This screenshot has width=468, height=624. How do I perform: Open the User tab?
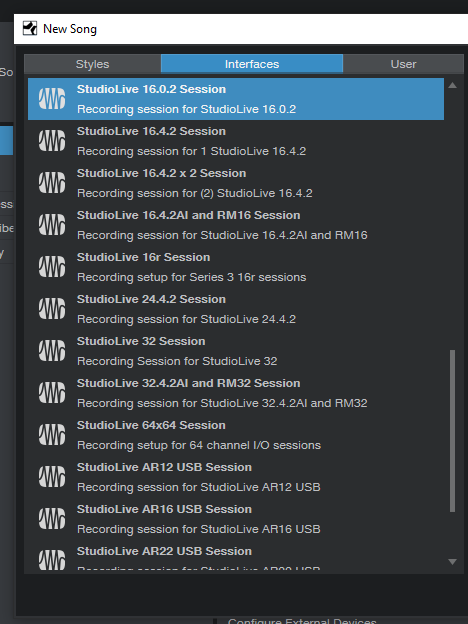tap(403, 64)
